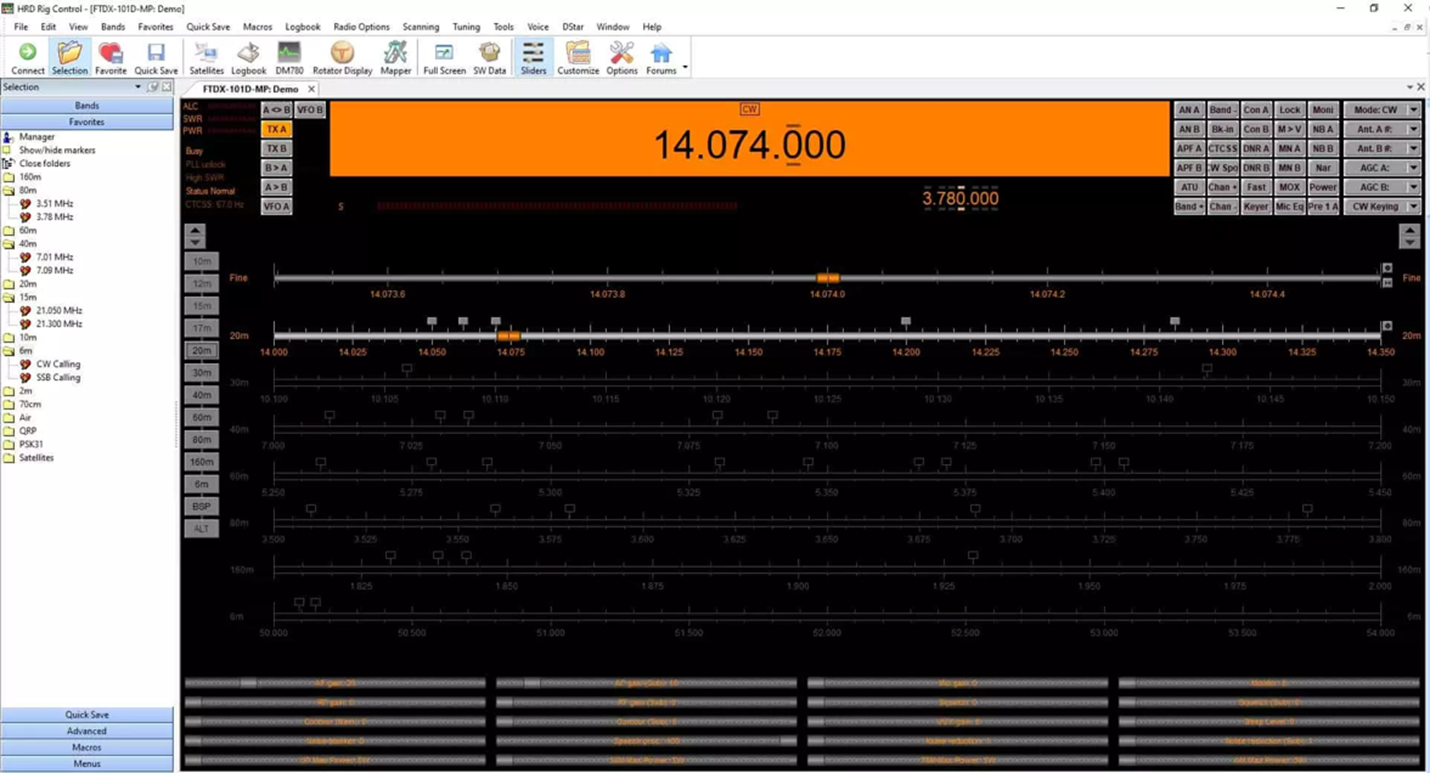This screenshot has width=1430, height=773.
Task: Enable the MOX transmit toggle
Action: [1289, 187]
